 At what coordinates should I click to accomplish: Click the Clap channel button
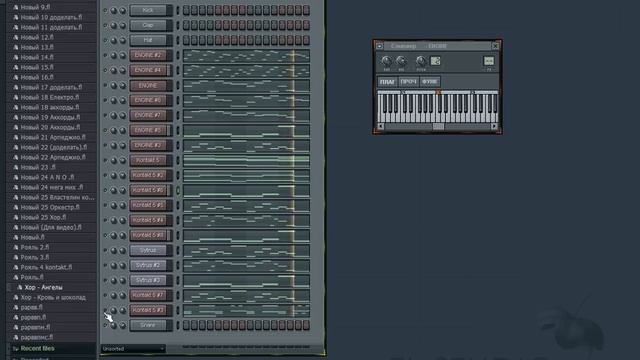click(x=148, y=25)
